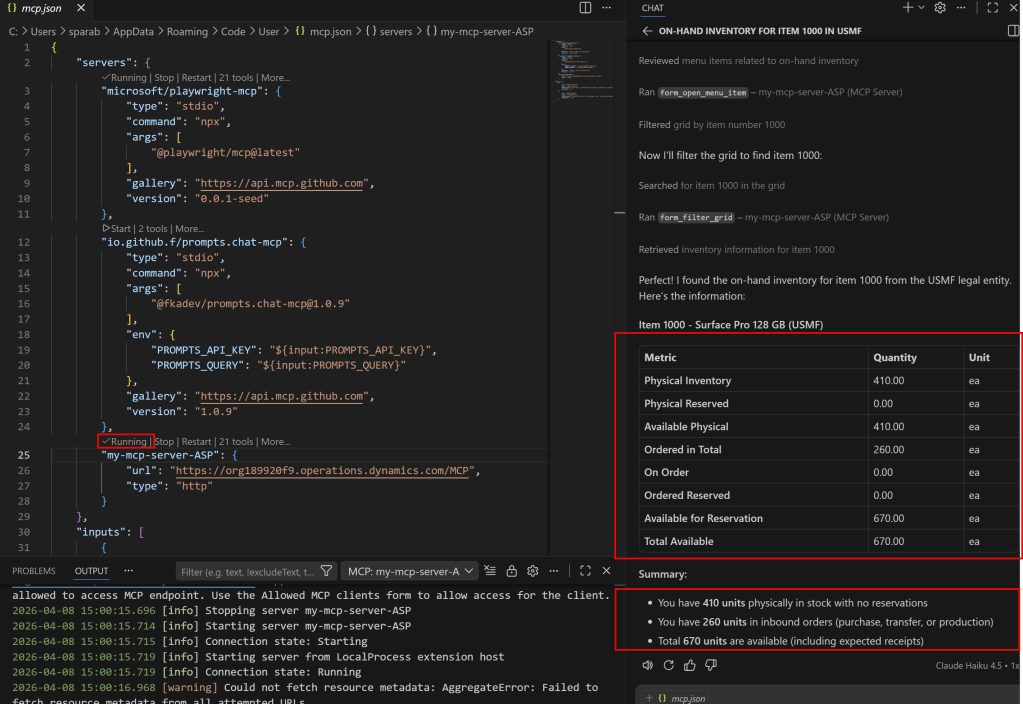The width and height of the screenshot is (1023, 704).
Task: Click the retry icon below the summary
Action: click(x=669, y=664)
